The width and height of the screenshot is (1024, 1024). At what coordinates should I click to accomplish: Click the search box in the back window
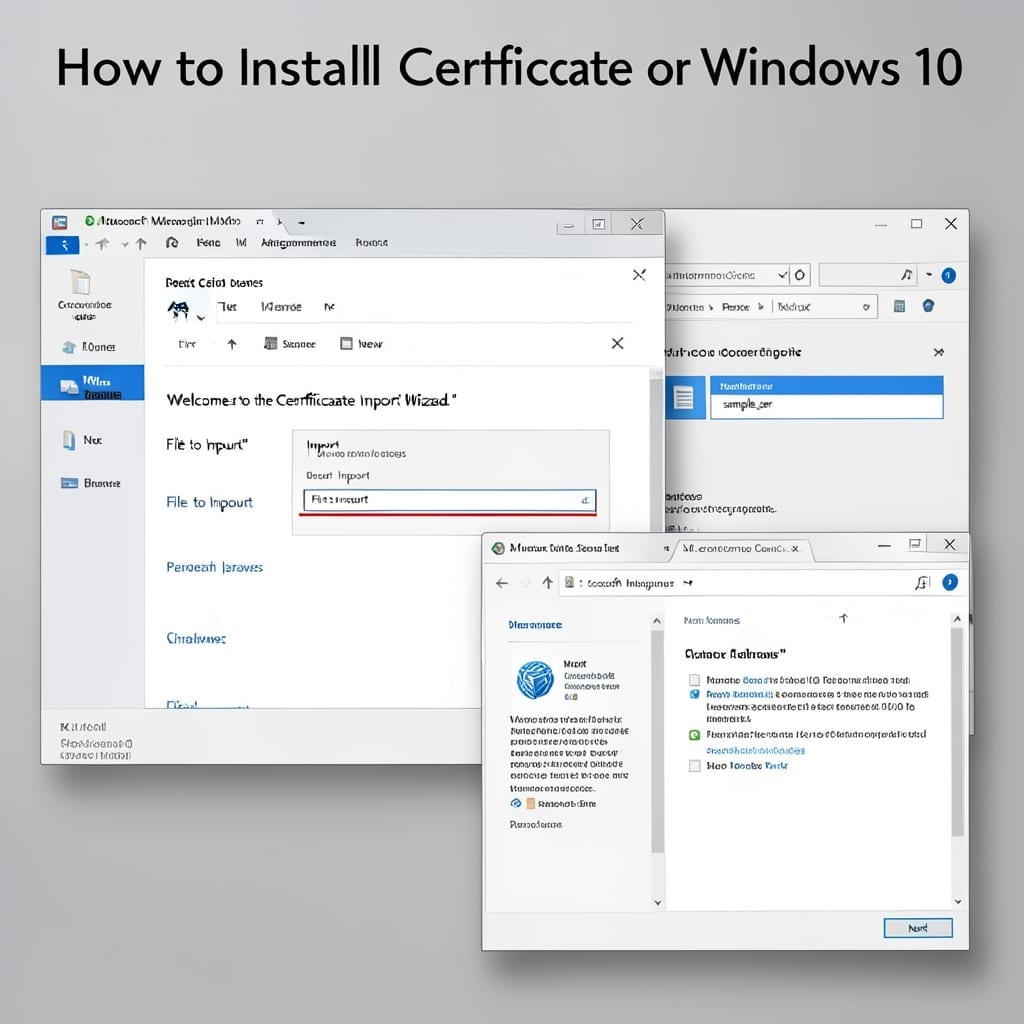(x=870, y=275)
